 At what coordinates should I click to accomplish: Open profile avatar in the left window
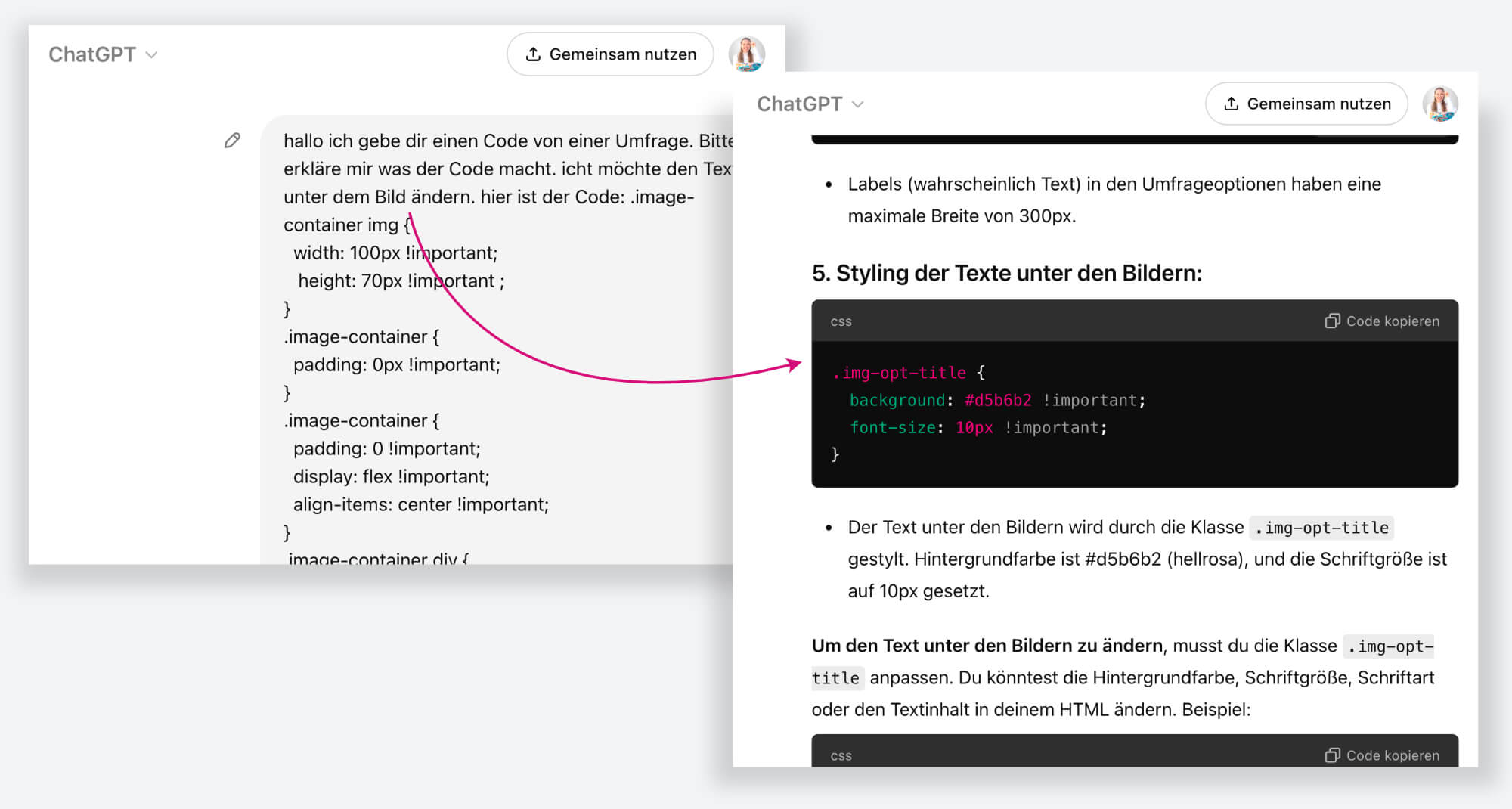[747, 54]
